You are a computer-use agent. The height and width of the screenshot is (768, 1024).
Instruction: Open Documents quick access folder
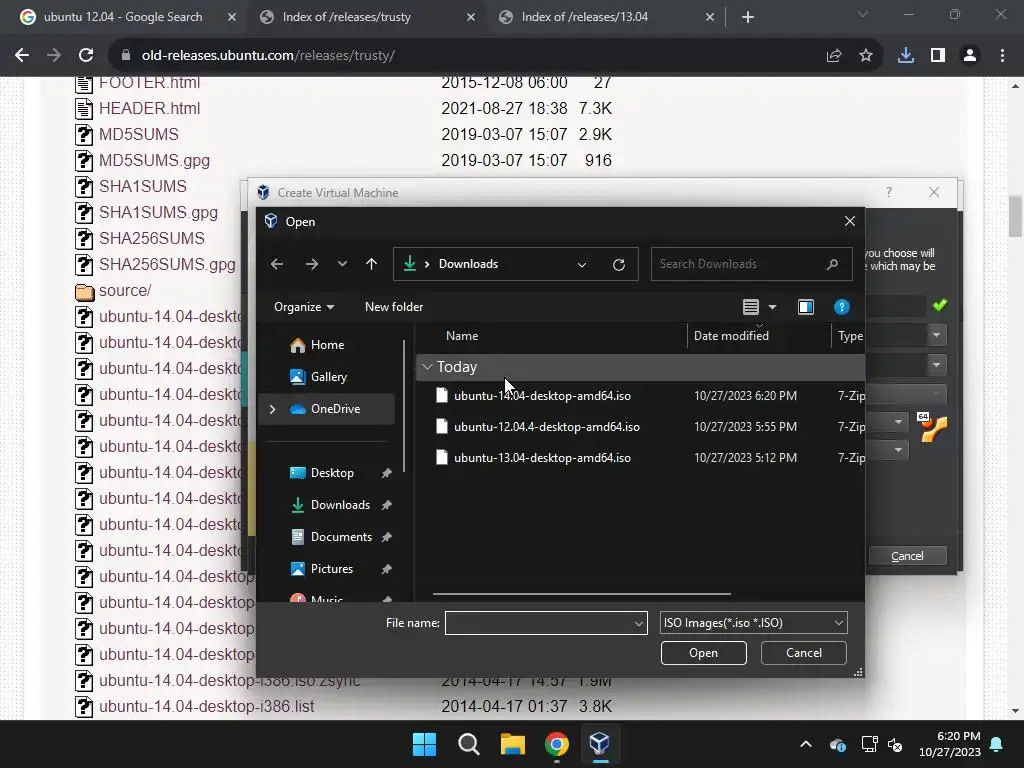tap(341, 537)
